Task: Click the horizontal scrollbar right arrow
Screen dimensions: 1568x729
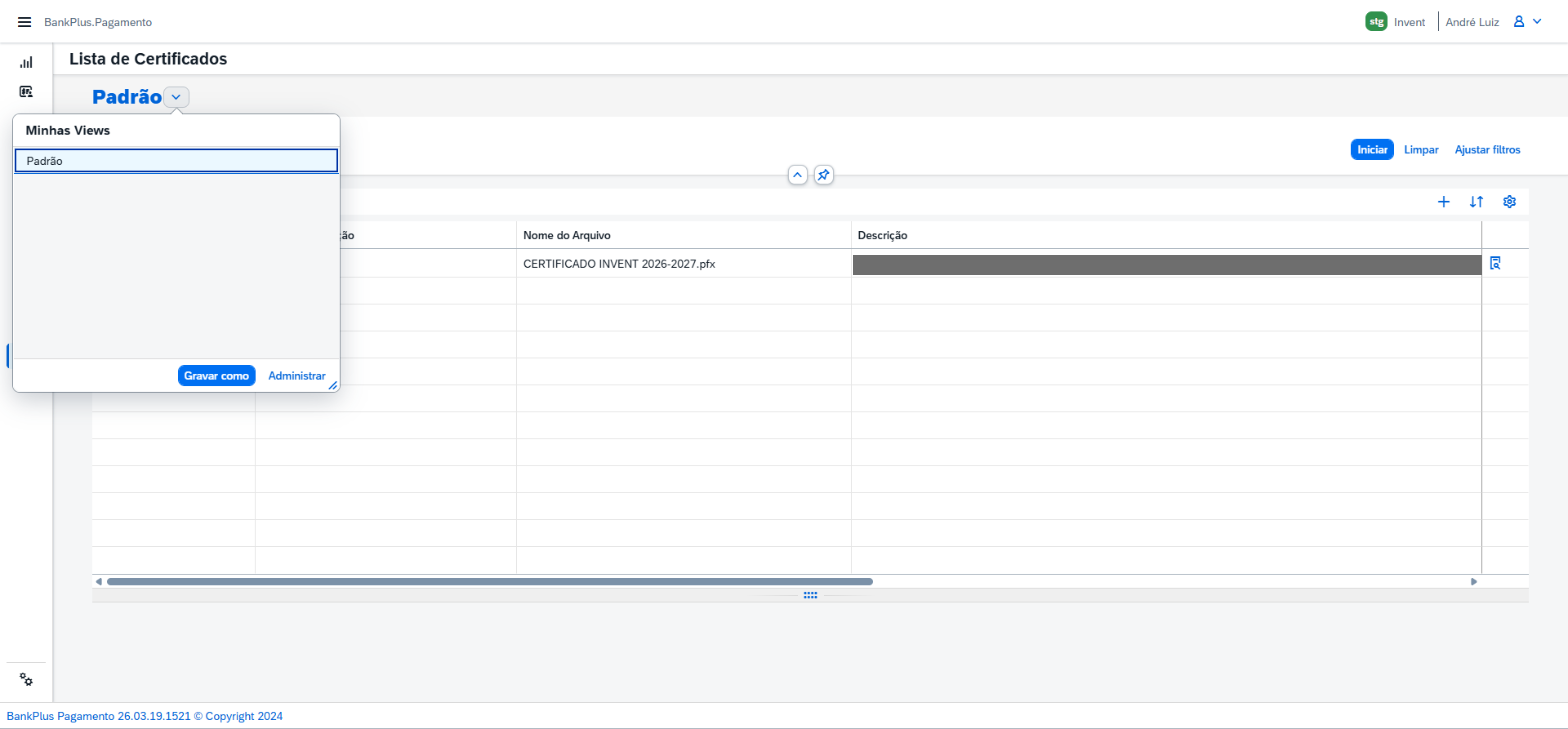Action: pos(1474,581)
